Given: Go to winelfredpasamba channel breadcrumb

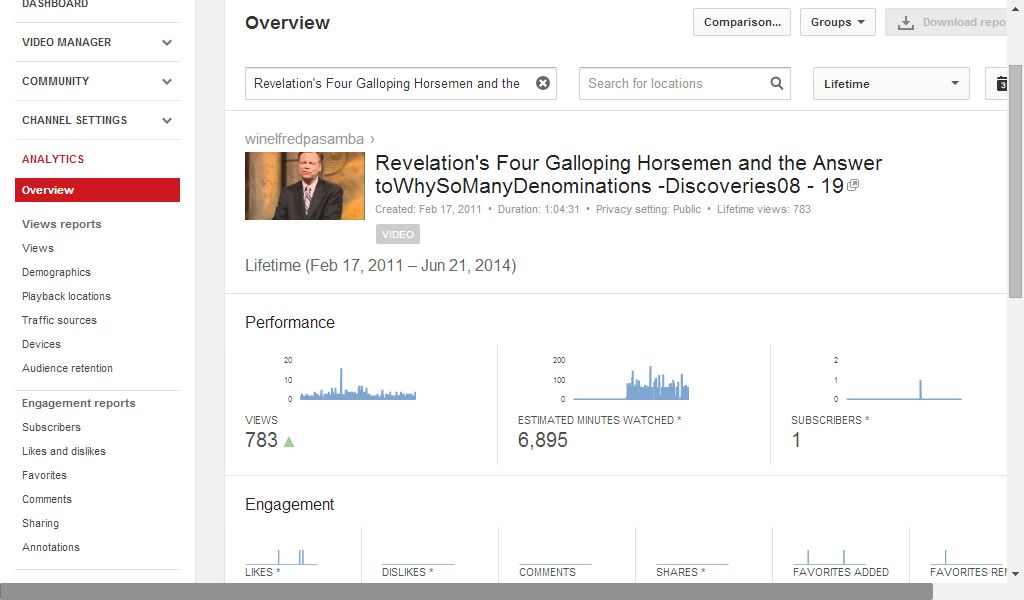Looking at the screenshot, I should click(304, 139).
